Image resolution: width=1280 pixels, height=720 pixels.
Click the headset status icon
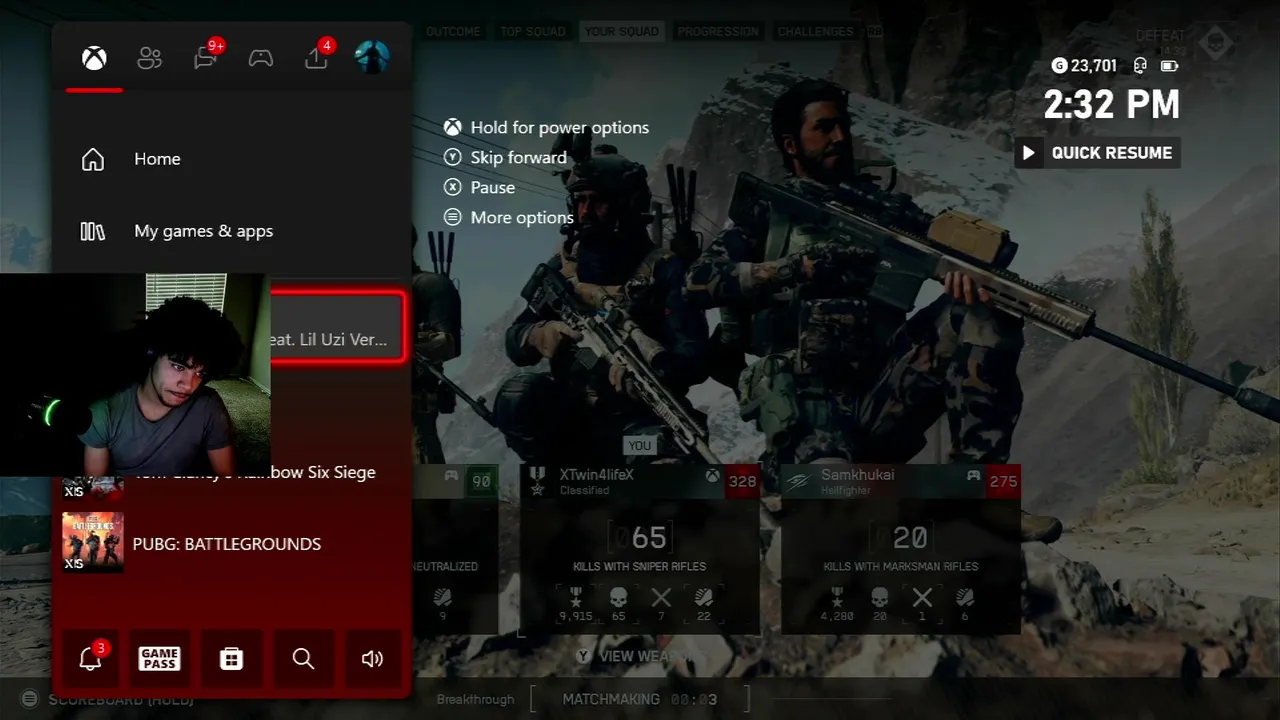(x=1139, y=66)
